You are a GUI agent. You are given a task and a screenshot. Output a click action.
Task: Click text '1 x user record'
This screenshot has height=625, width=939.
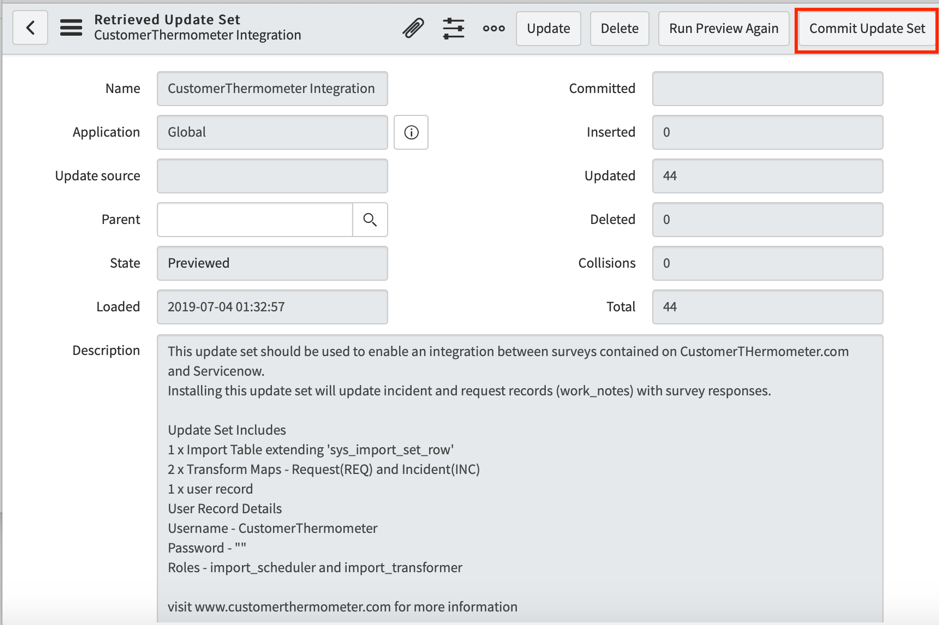click(x=210, y=489)
